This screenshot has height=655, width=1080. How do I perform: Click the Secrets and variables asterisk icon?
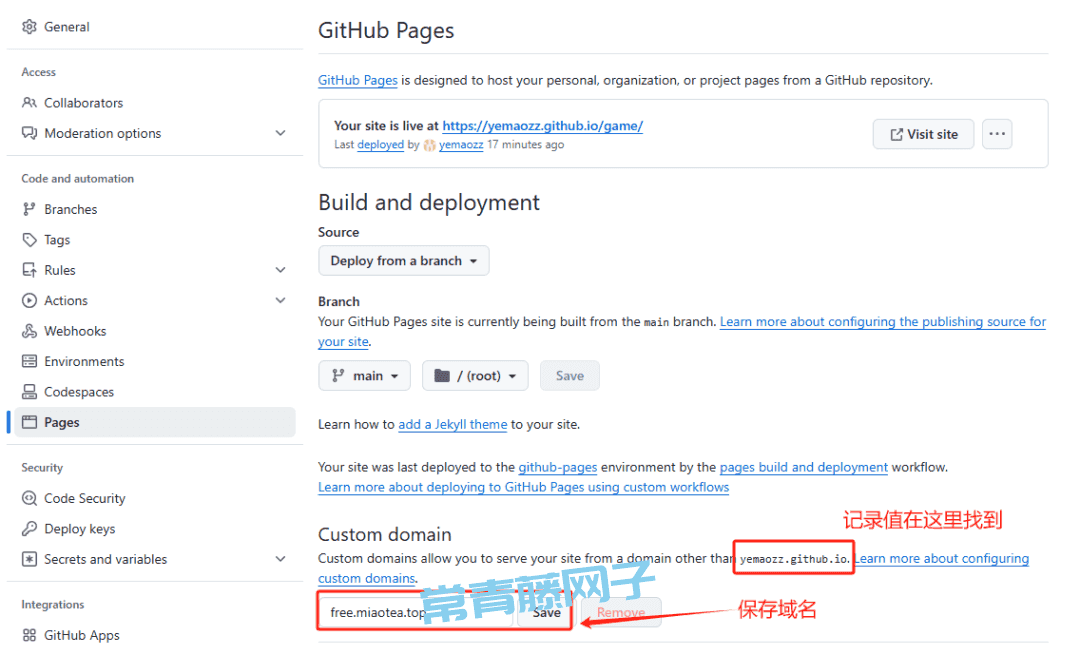coord(29,559)
